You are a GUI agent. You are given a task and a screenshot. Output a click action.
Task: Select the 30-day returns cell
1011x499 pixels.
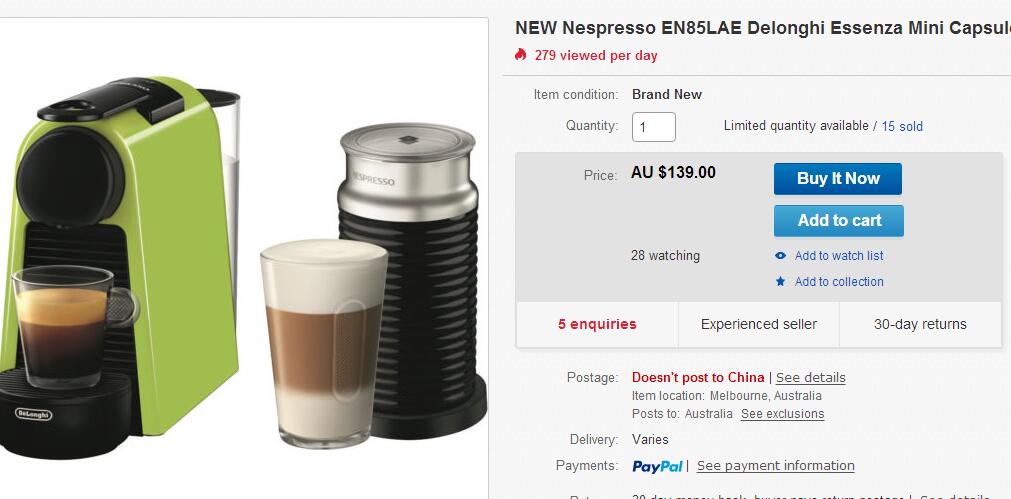pyautogui.click(x=920, y=324)
